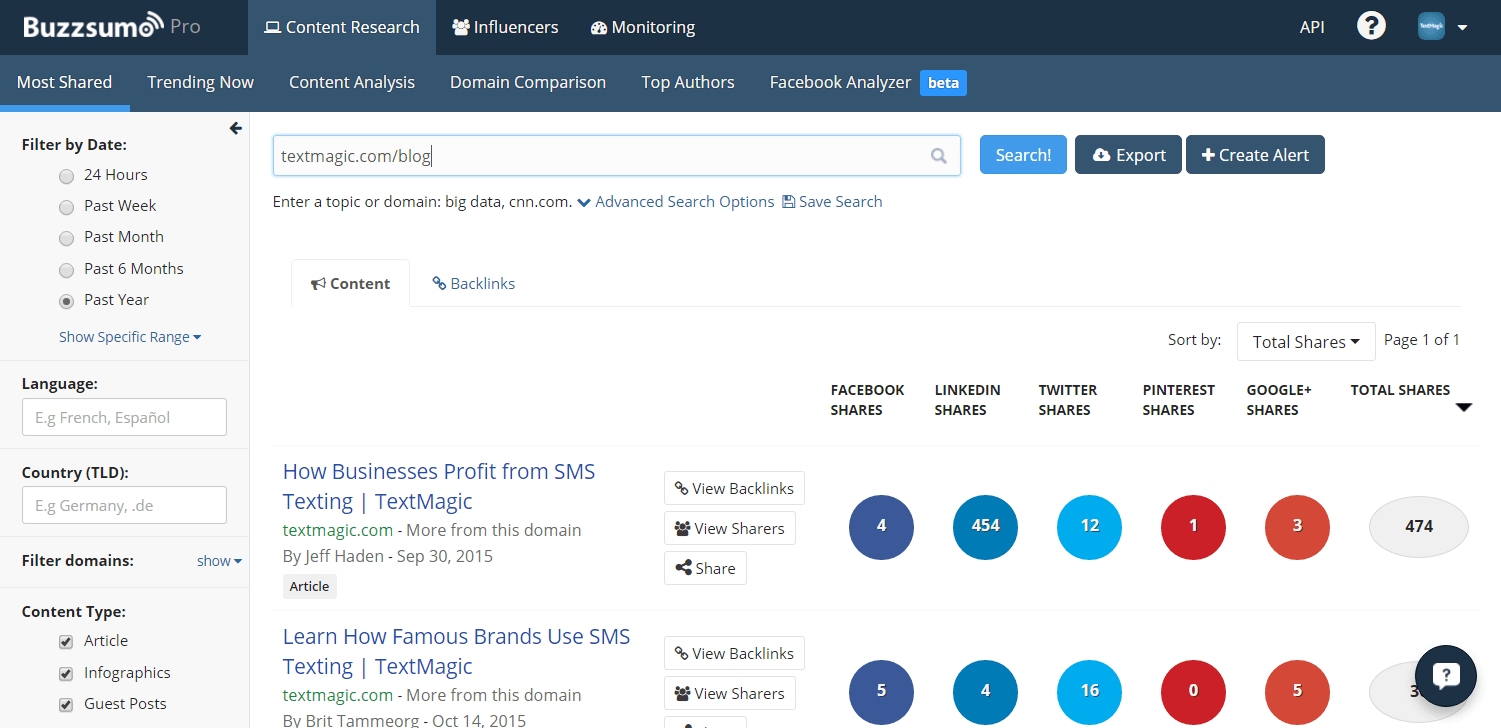Expand Advanced Search Options

(x=676, y=202)
